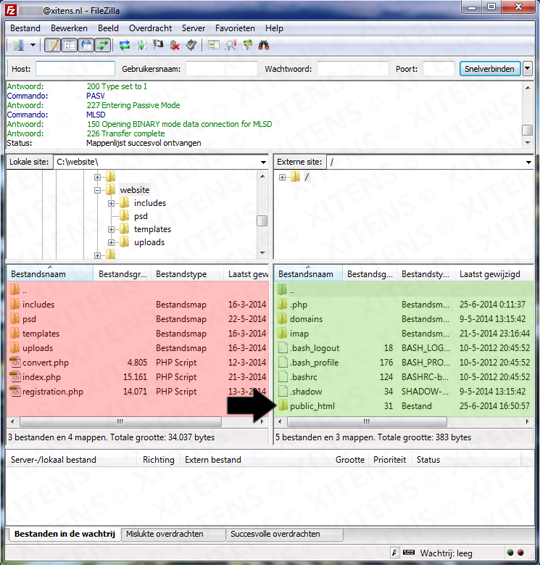Search for files with binoculars icon
Screen dimensions: 540x565
click(x=264, y=45)
